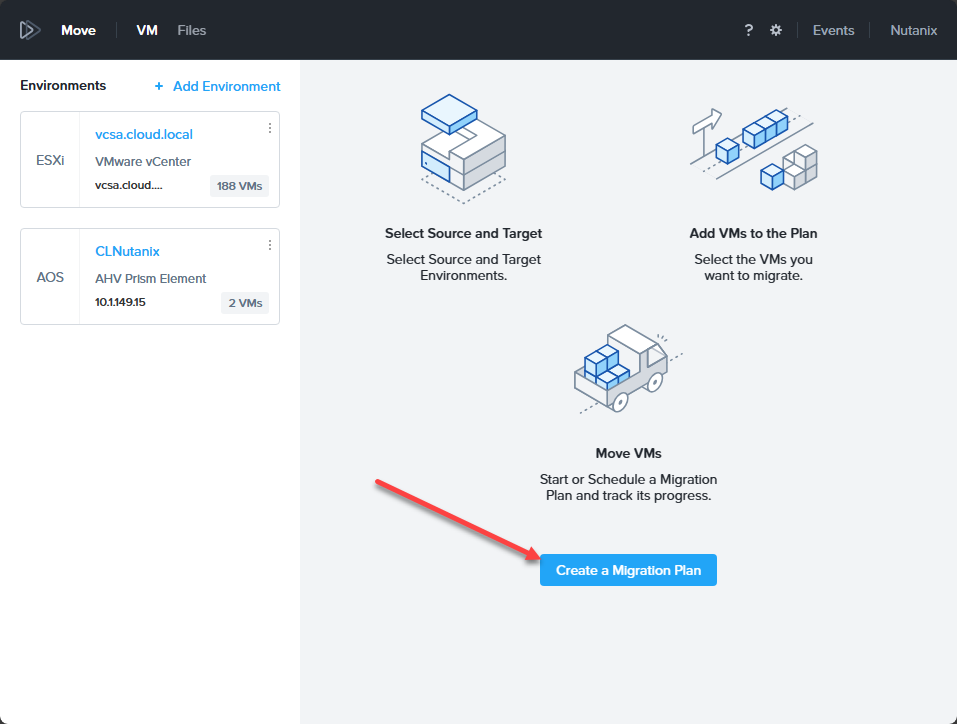
Task: Click the Nutanix Move logo icon
Action: (29, 30)
